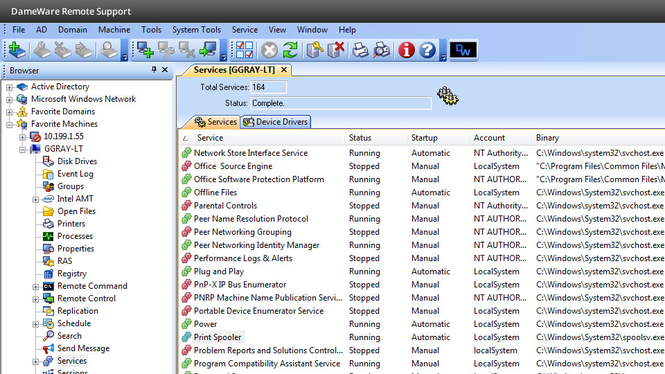Open the File menu

click(x=18, y=30)
